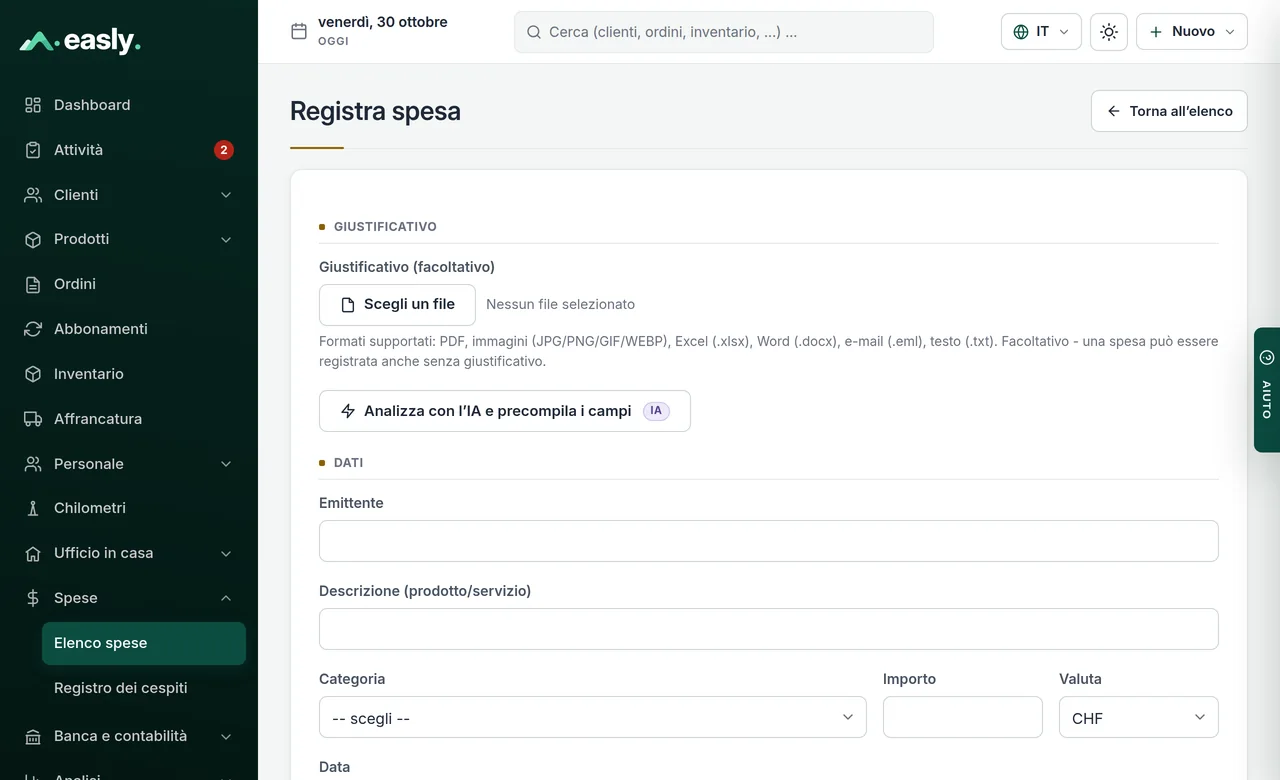Open Inventario in the sidebar
The height and width of the screenshot is (780, 1280).
(x=129, y=374)
